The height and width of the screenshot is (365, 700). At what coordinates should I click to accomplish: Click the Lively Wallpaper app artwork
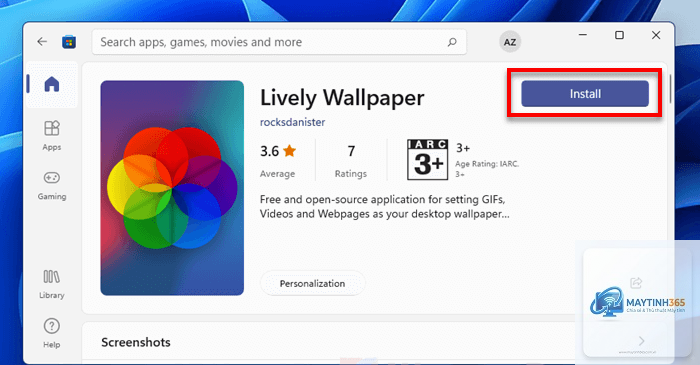(x=172, y=188)
